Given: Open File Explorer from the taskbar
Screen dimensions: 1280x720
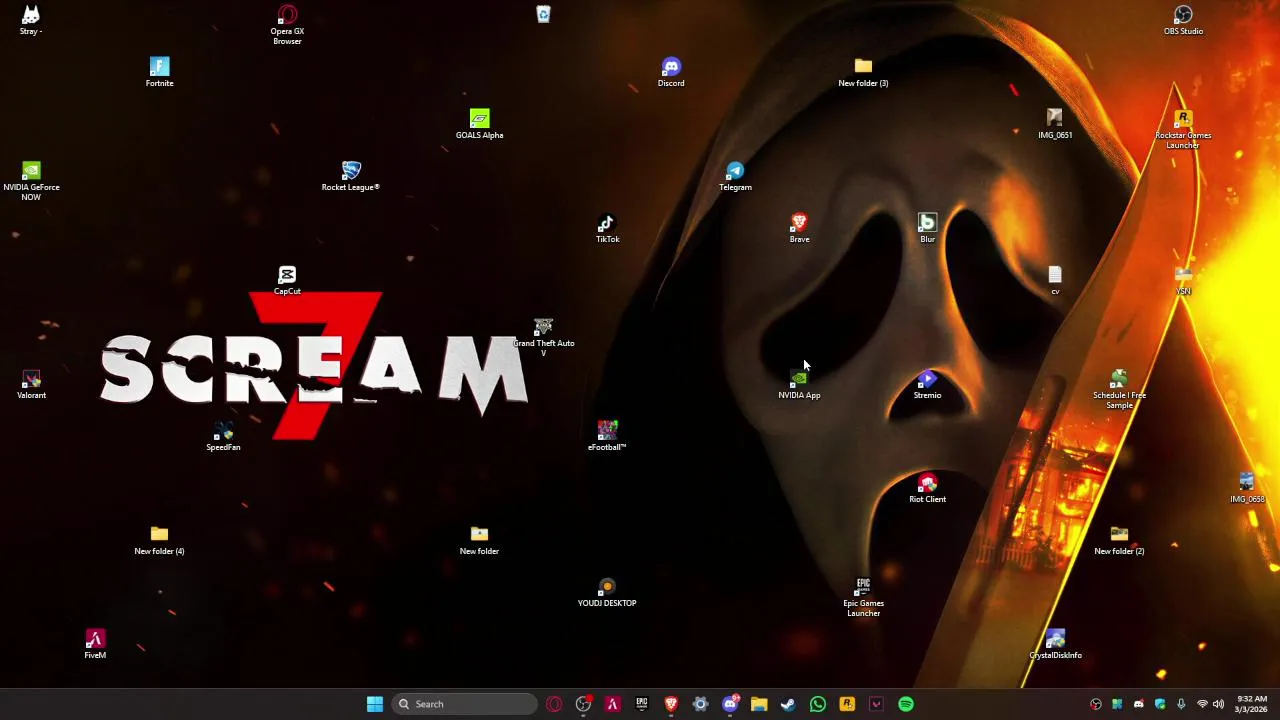Looking at the screenshot, I should pyautogui.click(x=759, y=704).
